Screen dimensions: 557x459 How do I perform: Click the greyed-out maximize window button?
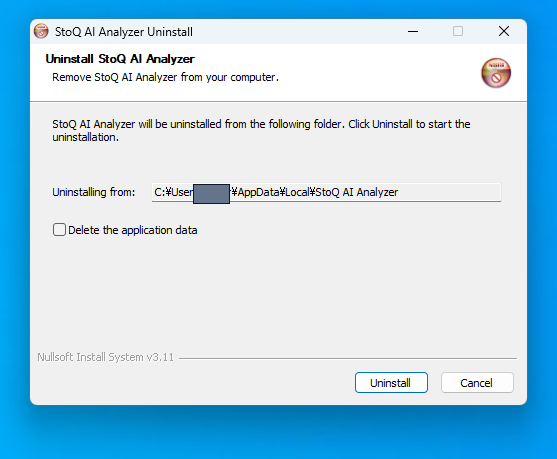(x=458, y=31)
